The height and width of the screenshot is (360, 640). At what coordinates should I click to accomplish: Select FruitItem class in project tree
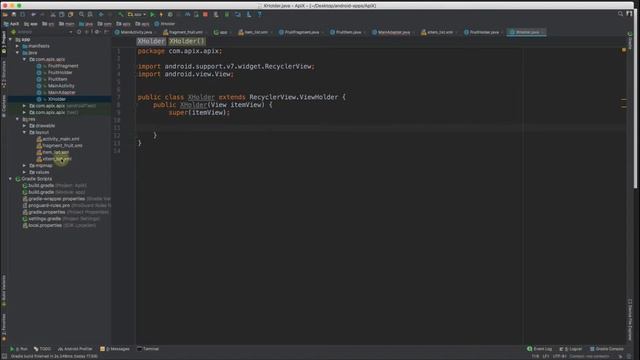tap(57, 79)
